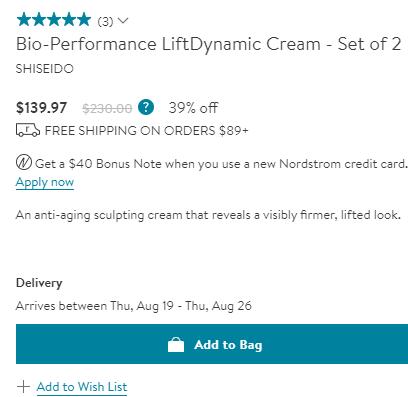The height and width of the screenshot is (397, 408).
Task: Open the Apply now credit card link
Action: (45, 182)
